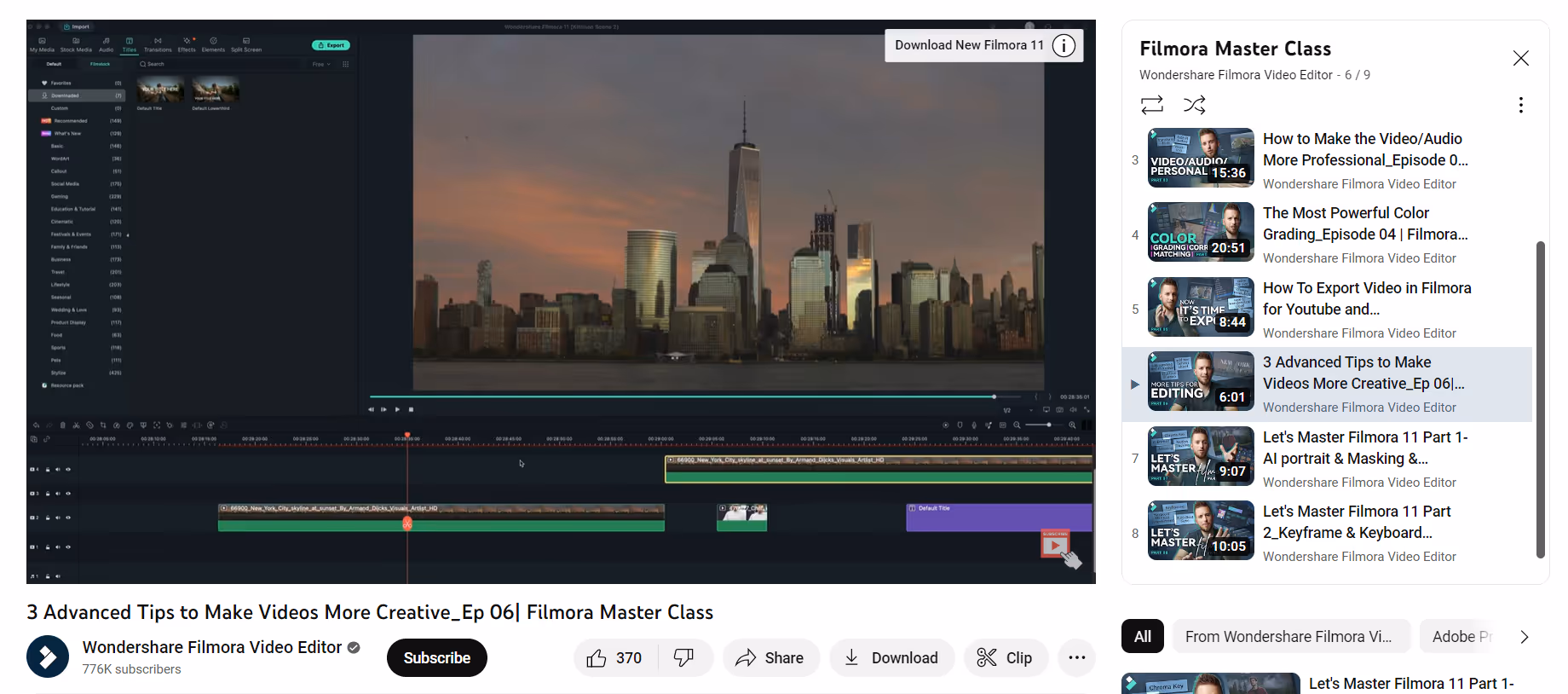Subscribe to Wondershare Filmora Video Editor

point(436,657)
